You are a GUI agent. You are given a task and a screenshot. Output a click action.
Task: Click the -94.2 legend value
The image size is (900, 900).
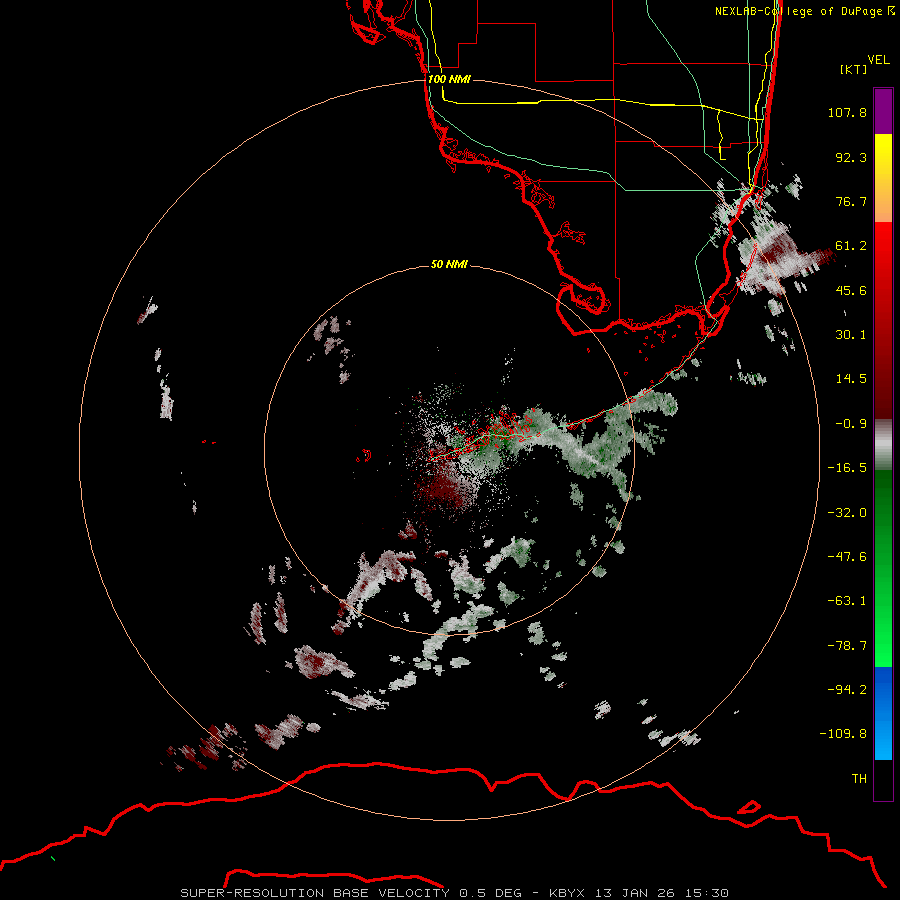[x=847, y=690]
